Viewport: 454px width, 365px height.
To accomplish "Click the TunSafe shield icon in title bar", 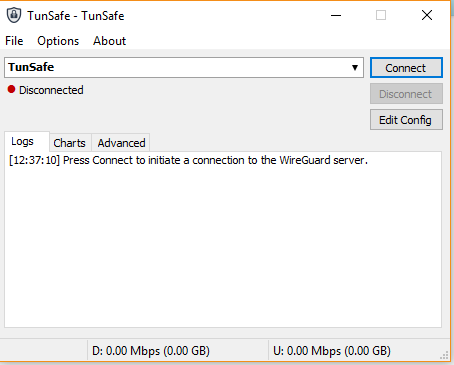I will (14, 15).
